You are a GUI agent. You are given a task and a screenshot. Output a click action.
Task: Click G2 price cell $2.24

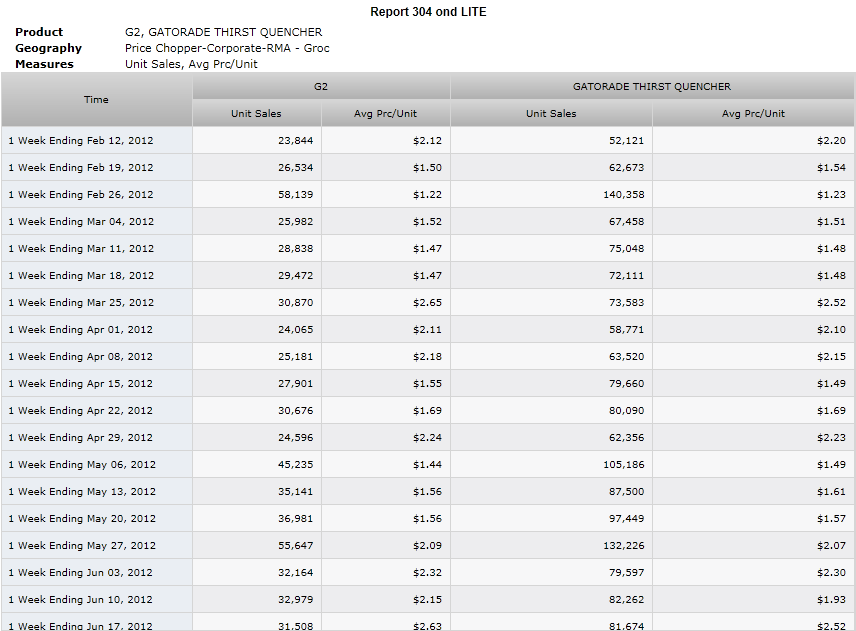point(385,438)
